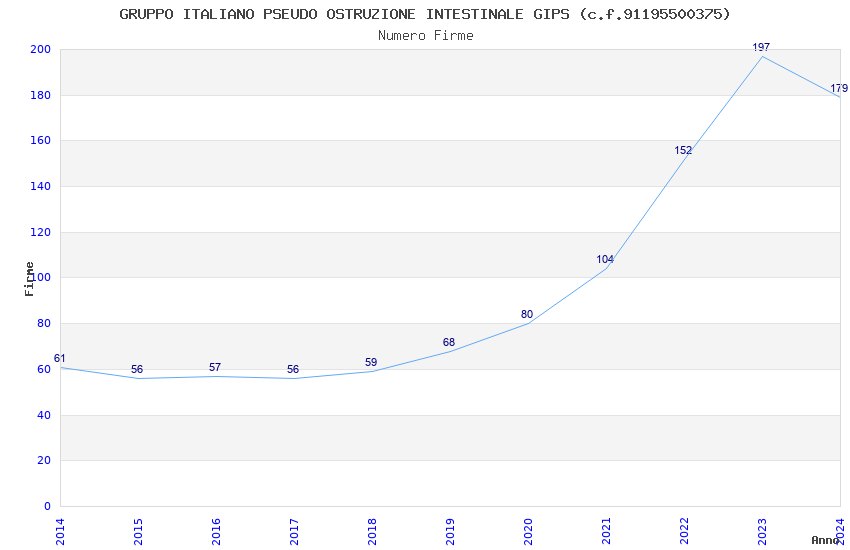The height and width of the screenshot is (550, 850).
Task: Select the 2017 x-axis year label
Action: (294, 532)
